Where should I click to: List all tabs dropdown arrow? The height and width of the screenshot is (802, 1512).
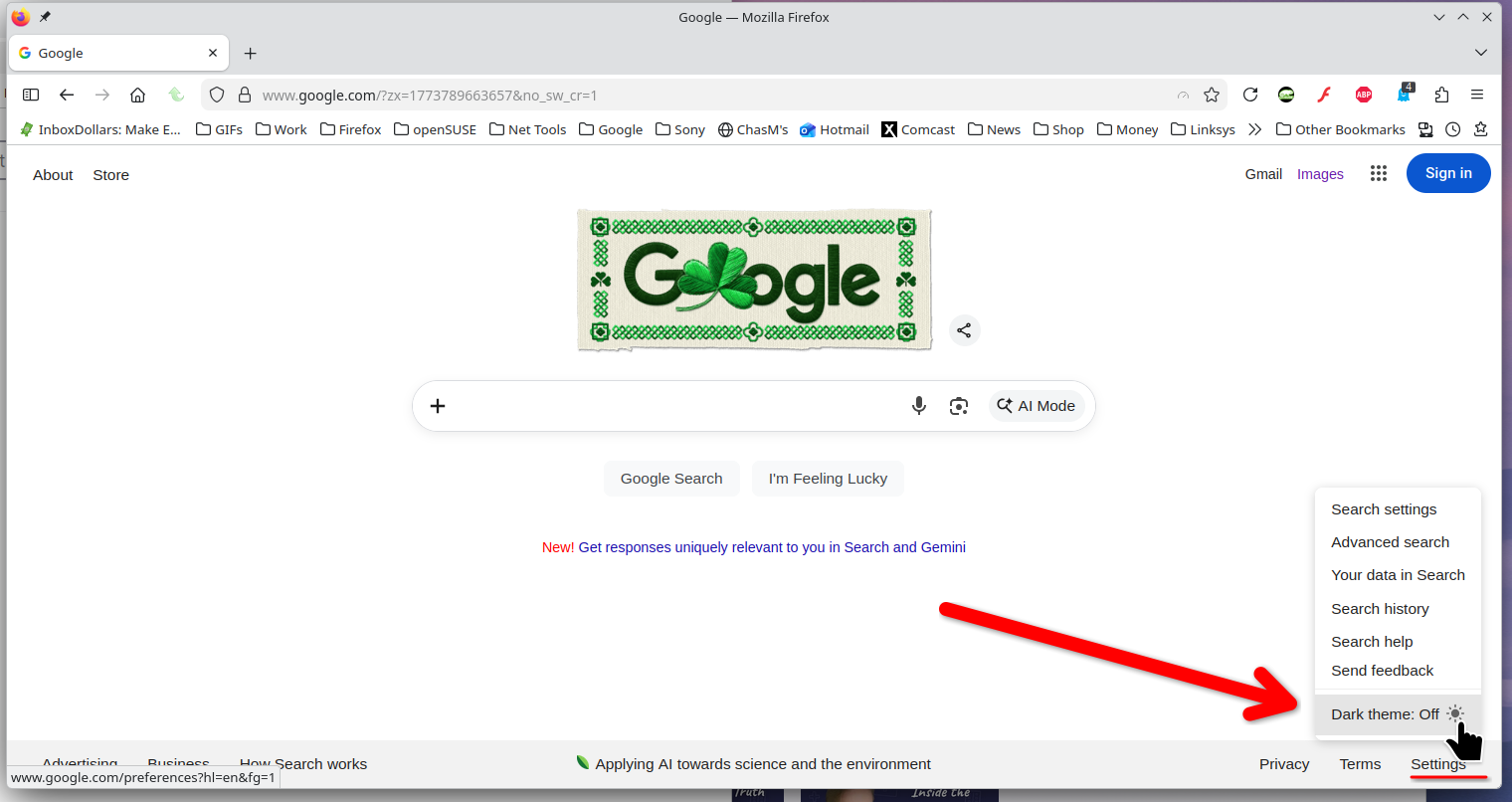click(1481, 53)
